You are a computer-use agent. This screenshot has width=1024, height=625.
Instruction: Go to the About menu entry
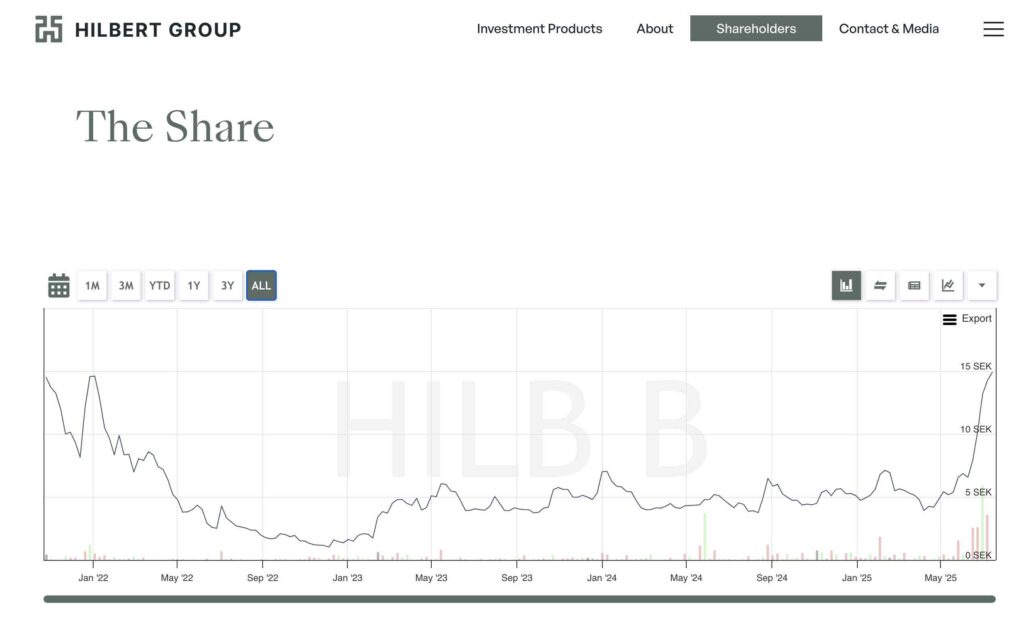click(654, 28)
